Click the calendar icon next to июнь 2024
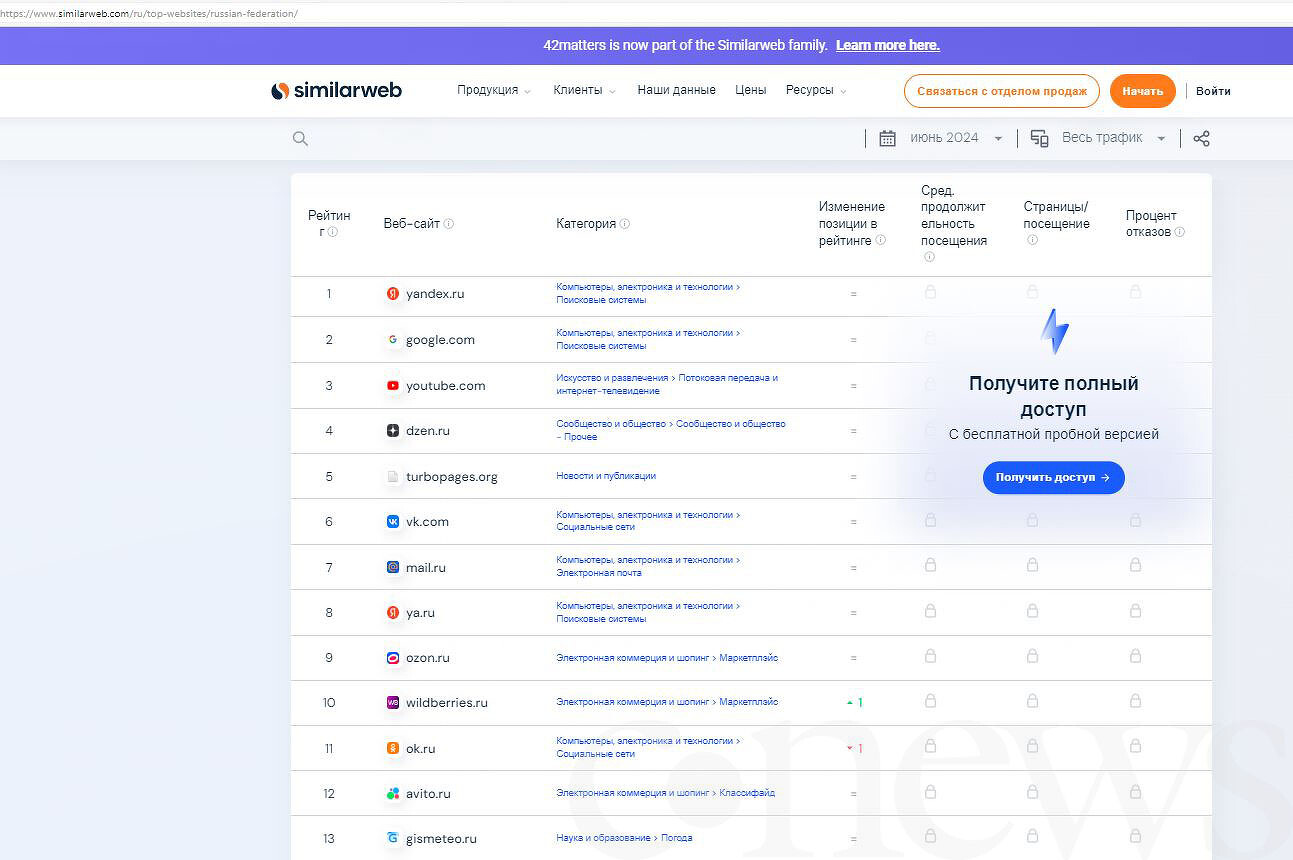 click(887, 138)
